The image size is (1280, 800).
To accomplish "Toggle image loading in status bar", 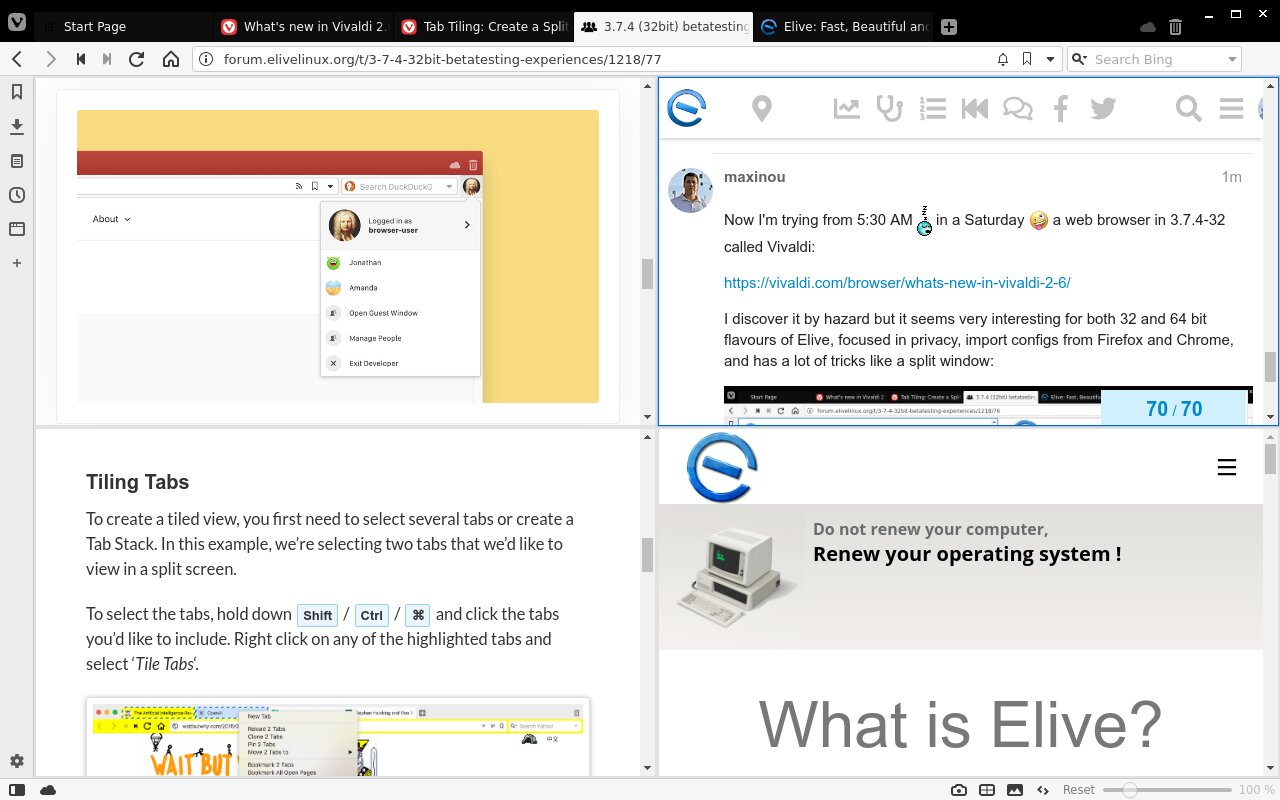I will [x=1015, y=789].
